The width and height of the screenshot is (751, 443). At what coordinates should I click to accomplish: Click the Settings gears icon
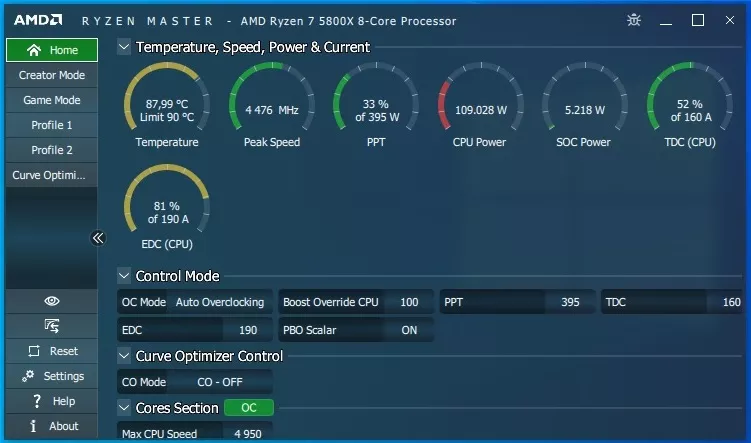pos(28,376)
